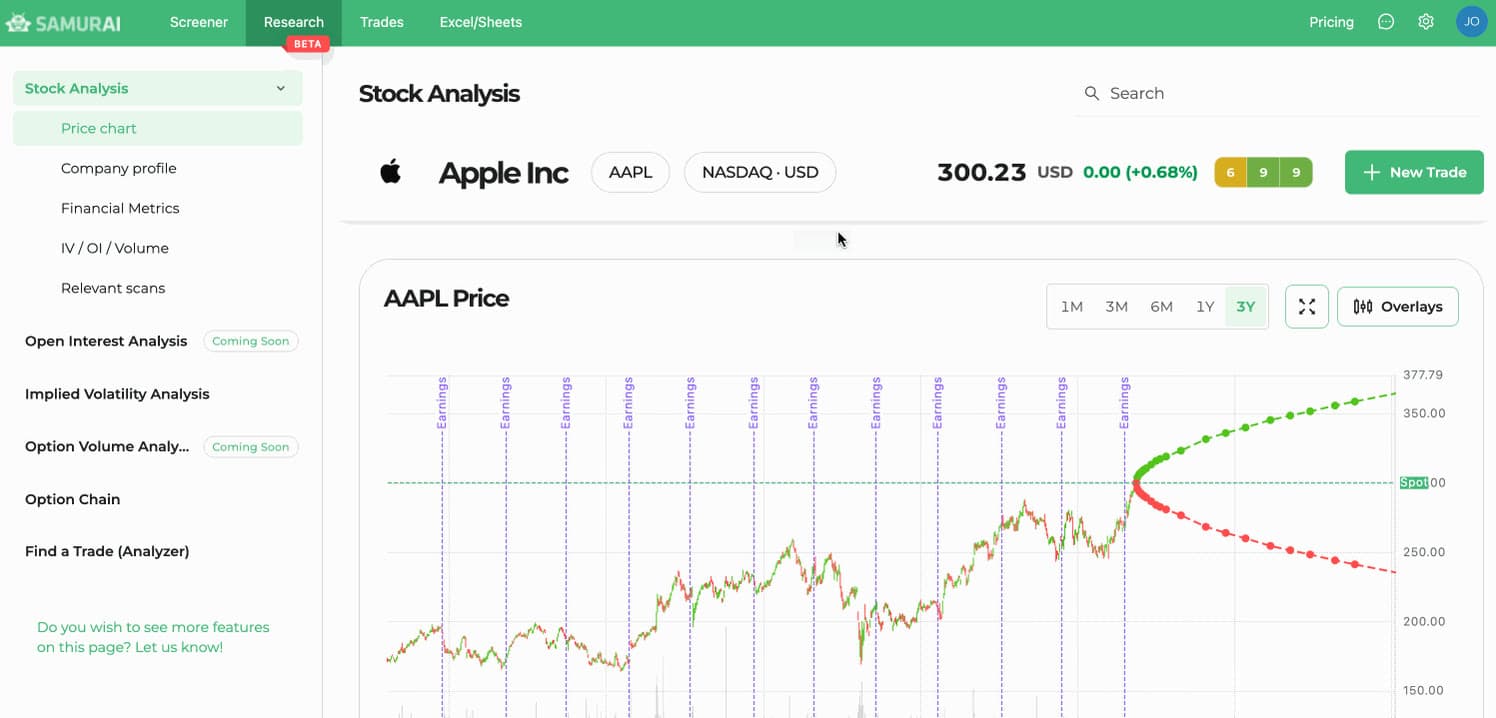Focus the stock Search field
Image resolution: width=1496 pixels, height=718 pixels.
pos(1280,93)
